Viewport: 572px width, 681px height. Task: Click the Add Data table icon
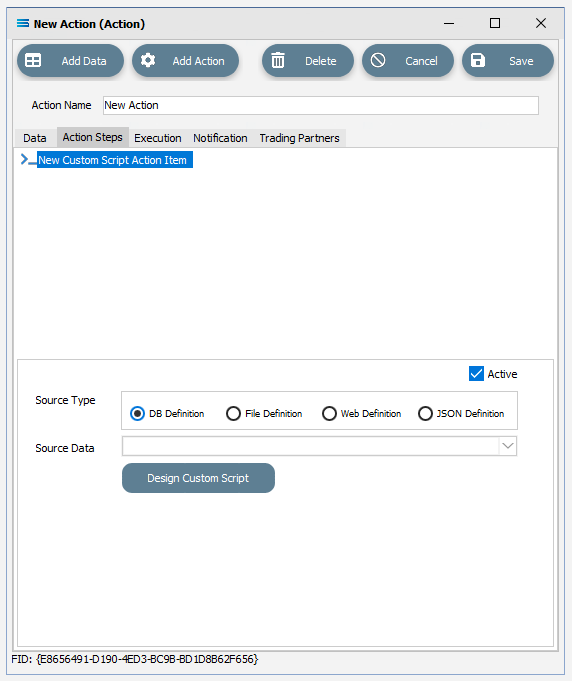(x=33, y=60)
